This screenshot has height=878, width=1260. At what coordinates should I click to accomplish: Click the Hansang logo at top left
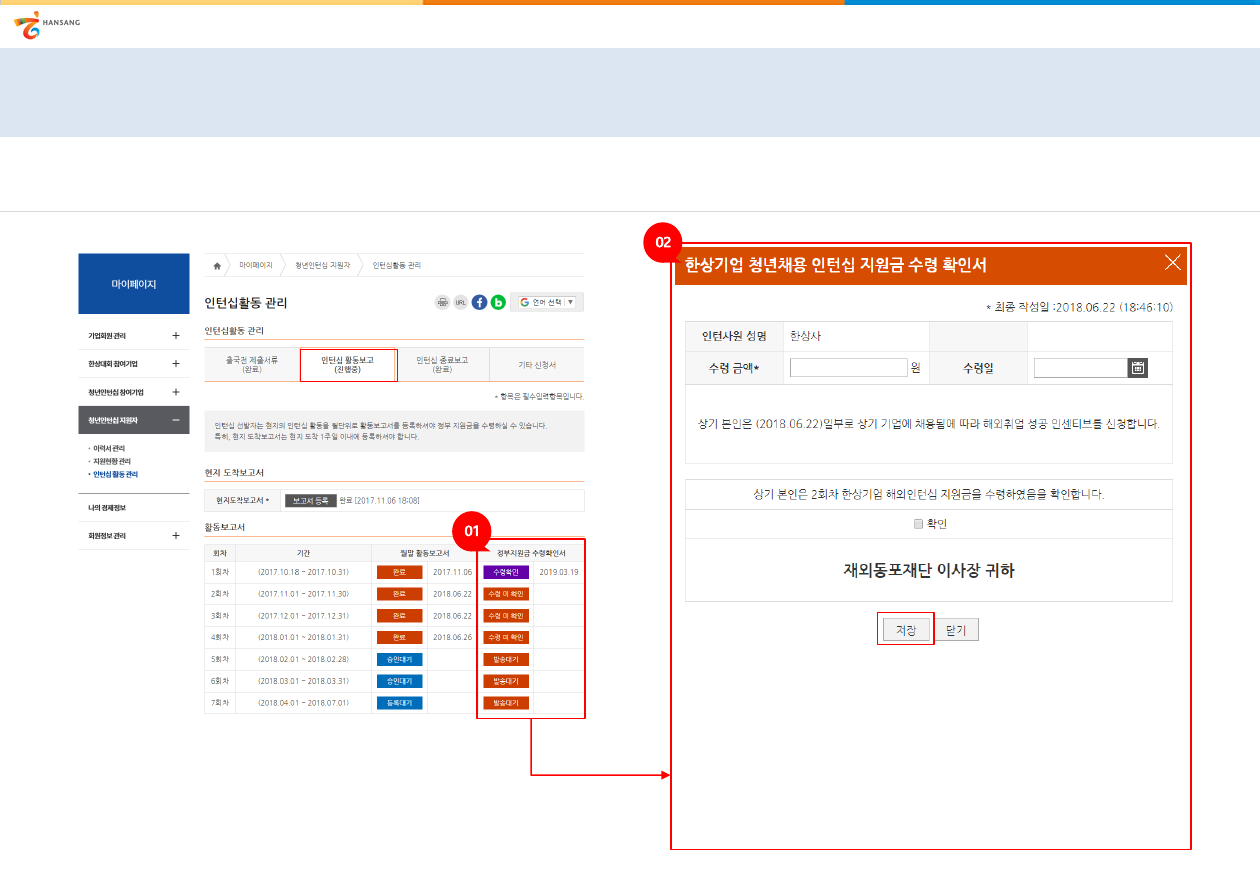48,25
